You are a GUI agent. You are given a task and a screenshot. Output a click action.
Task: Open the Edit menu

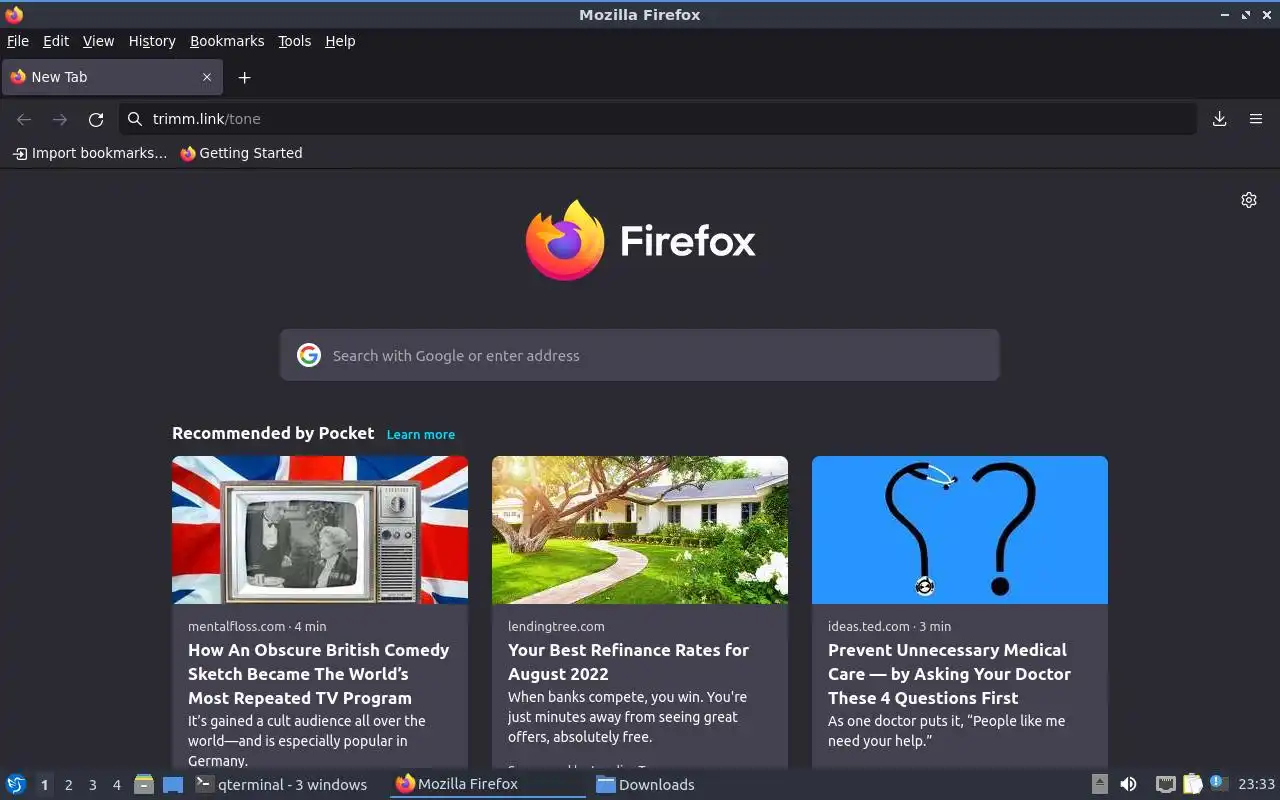[x=56, y=41]
